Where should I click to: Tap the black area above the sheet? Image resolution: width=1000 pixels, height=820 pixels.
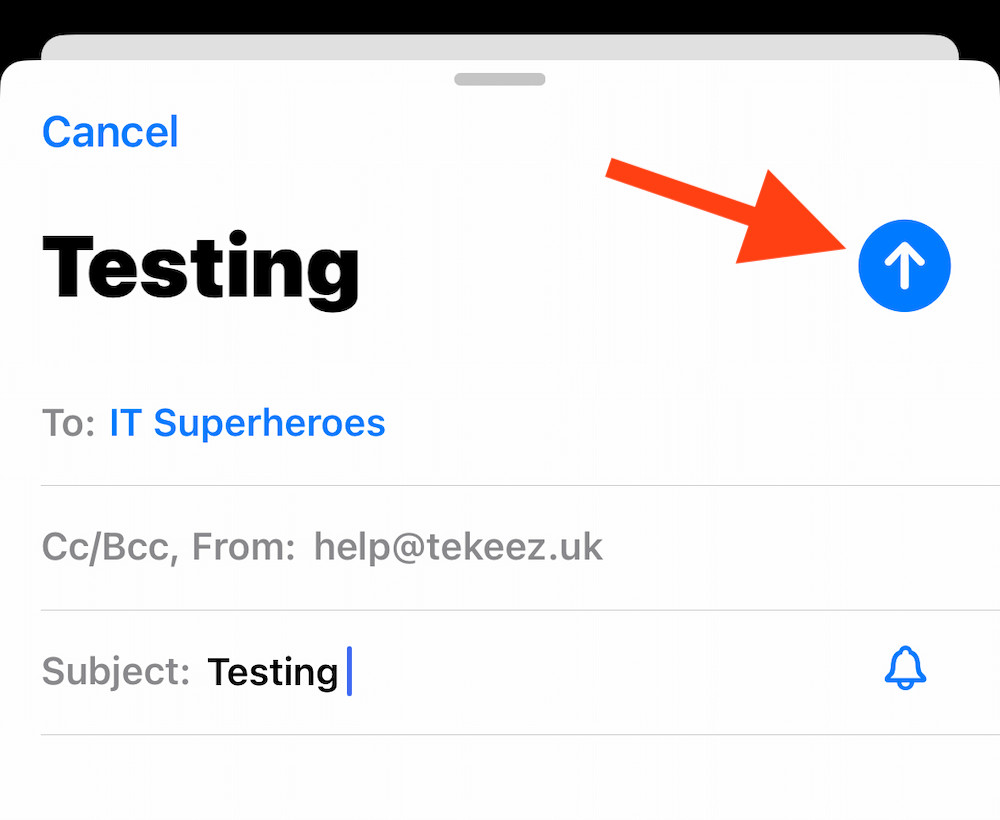point(500,15)
